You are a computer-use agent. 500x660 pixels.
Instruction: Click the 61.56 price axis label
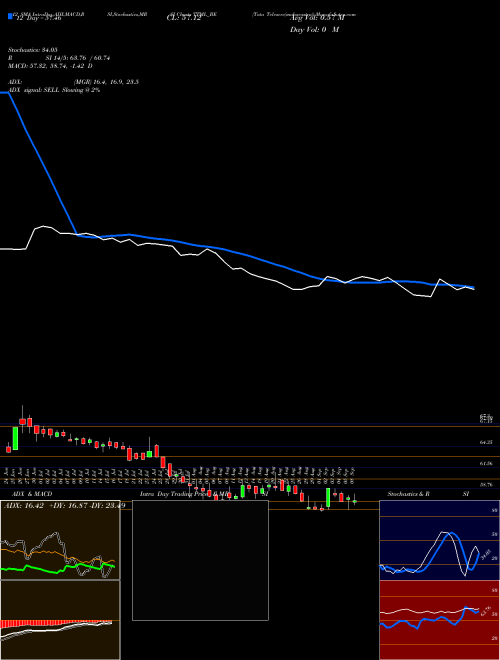click(486, 463)
